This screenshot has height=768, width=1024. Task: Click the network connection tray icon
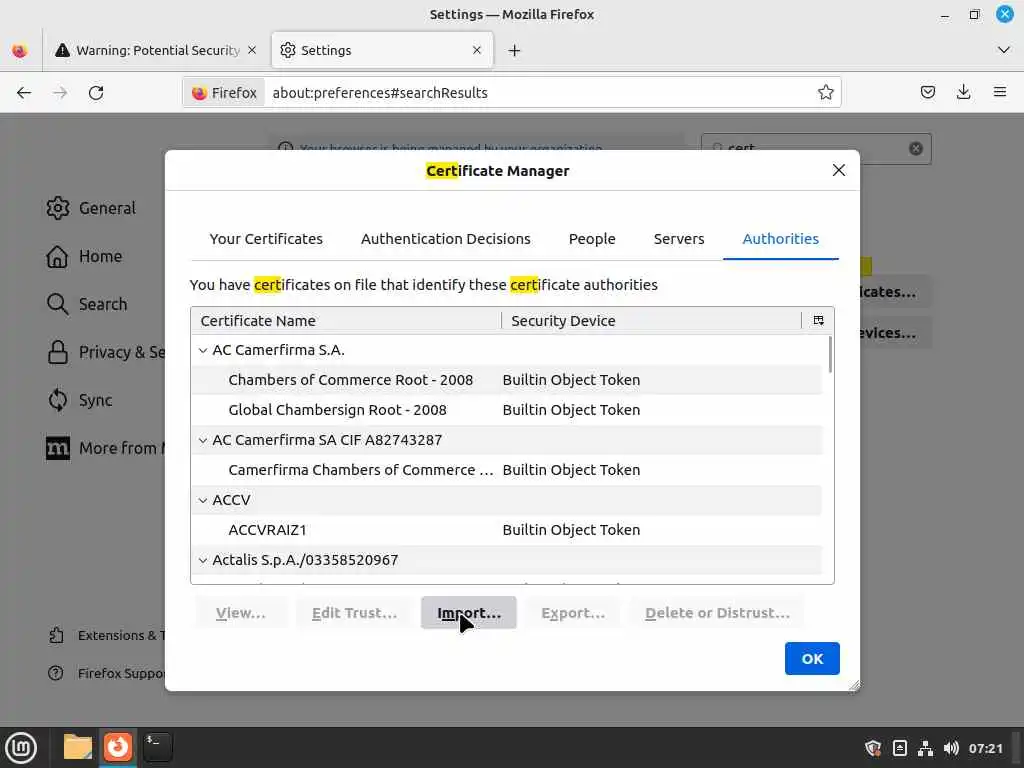point(925,748)
